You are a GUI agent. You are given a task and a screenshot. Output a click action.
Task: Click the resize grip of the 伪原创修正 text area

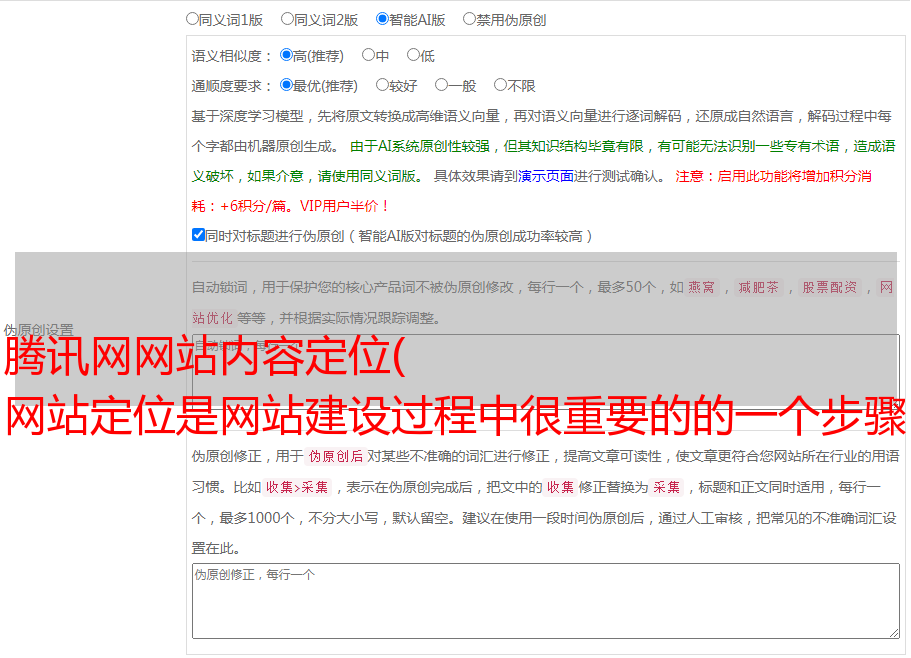(894, 633)
